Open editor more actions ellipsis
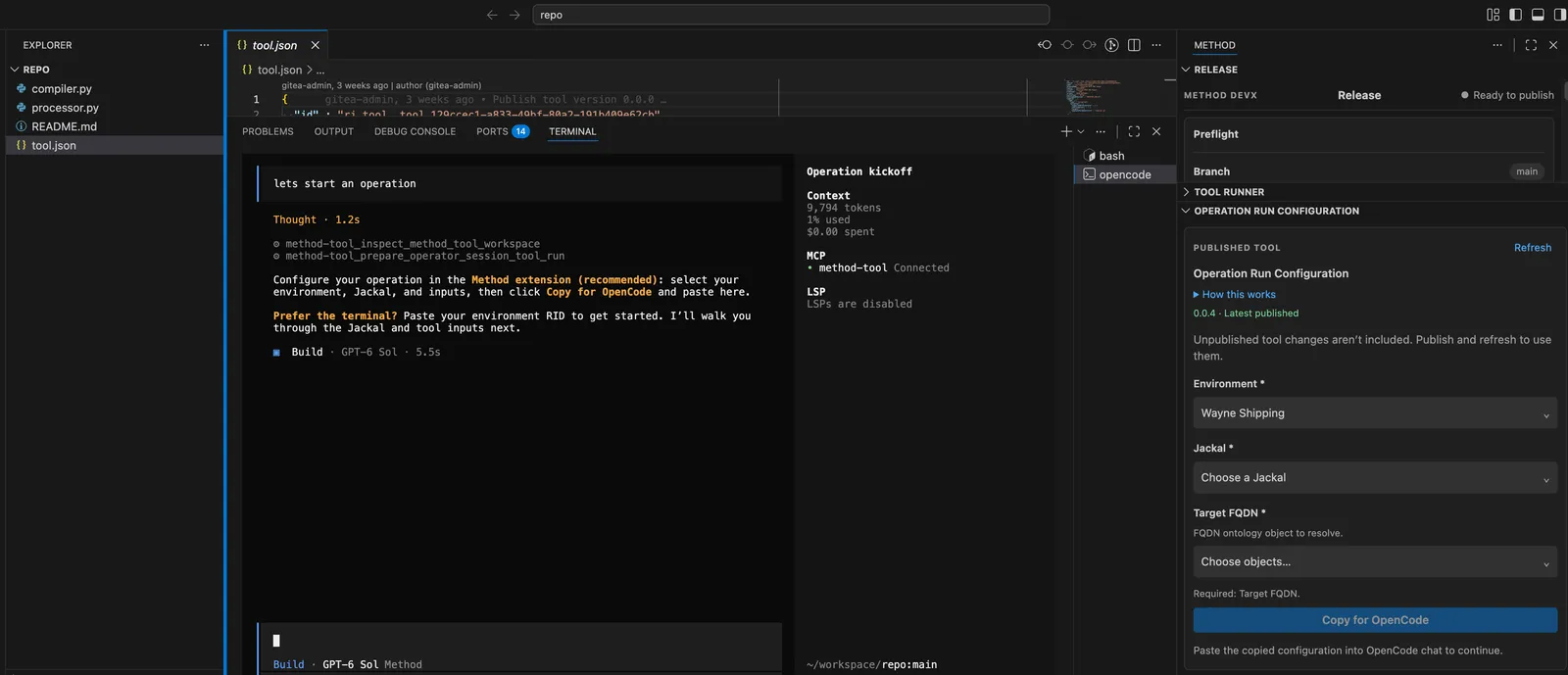 (x=1156, y=45)
